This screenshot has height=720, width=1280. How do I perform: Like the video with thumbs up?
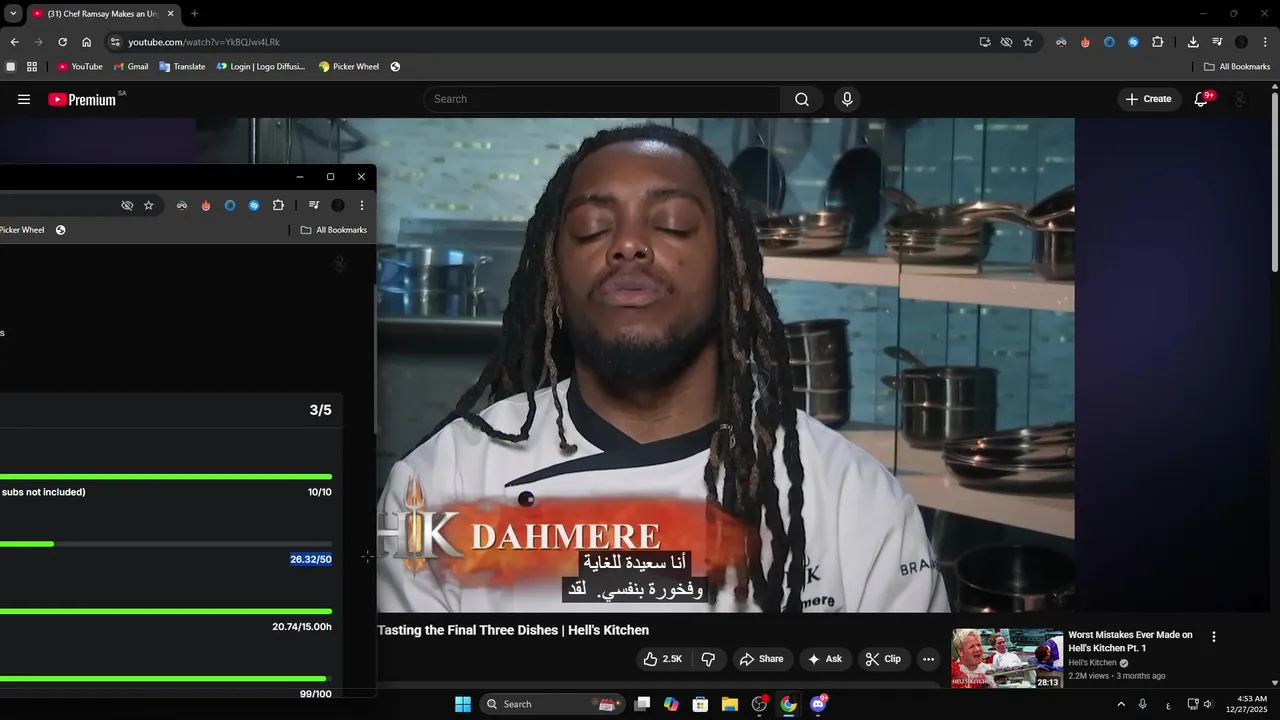(662, 659)
